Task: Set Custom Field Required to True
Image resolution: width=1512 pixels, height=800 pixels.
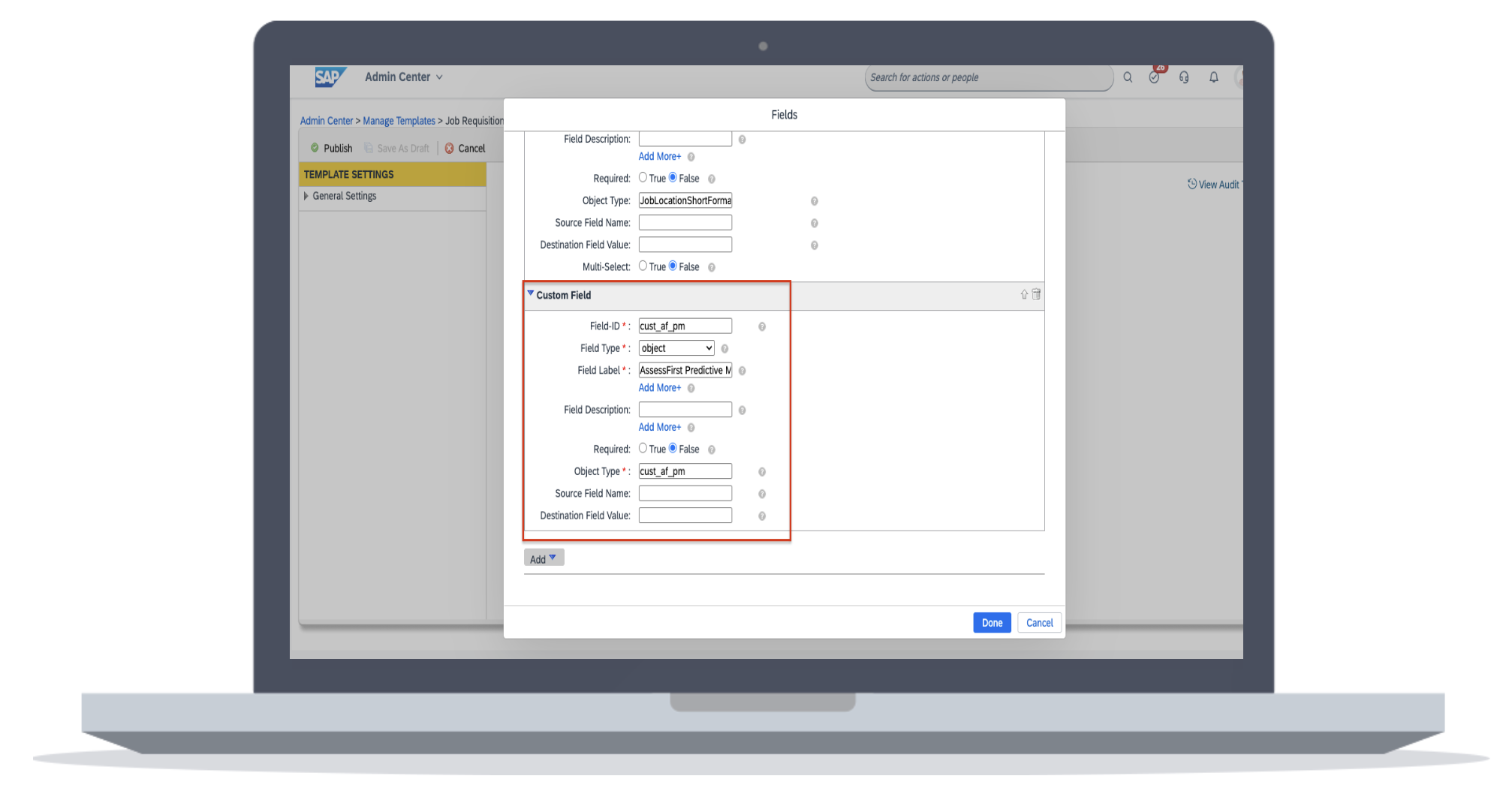Action: coord(643,449)
